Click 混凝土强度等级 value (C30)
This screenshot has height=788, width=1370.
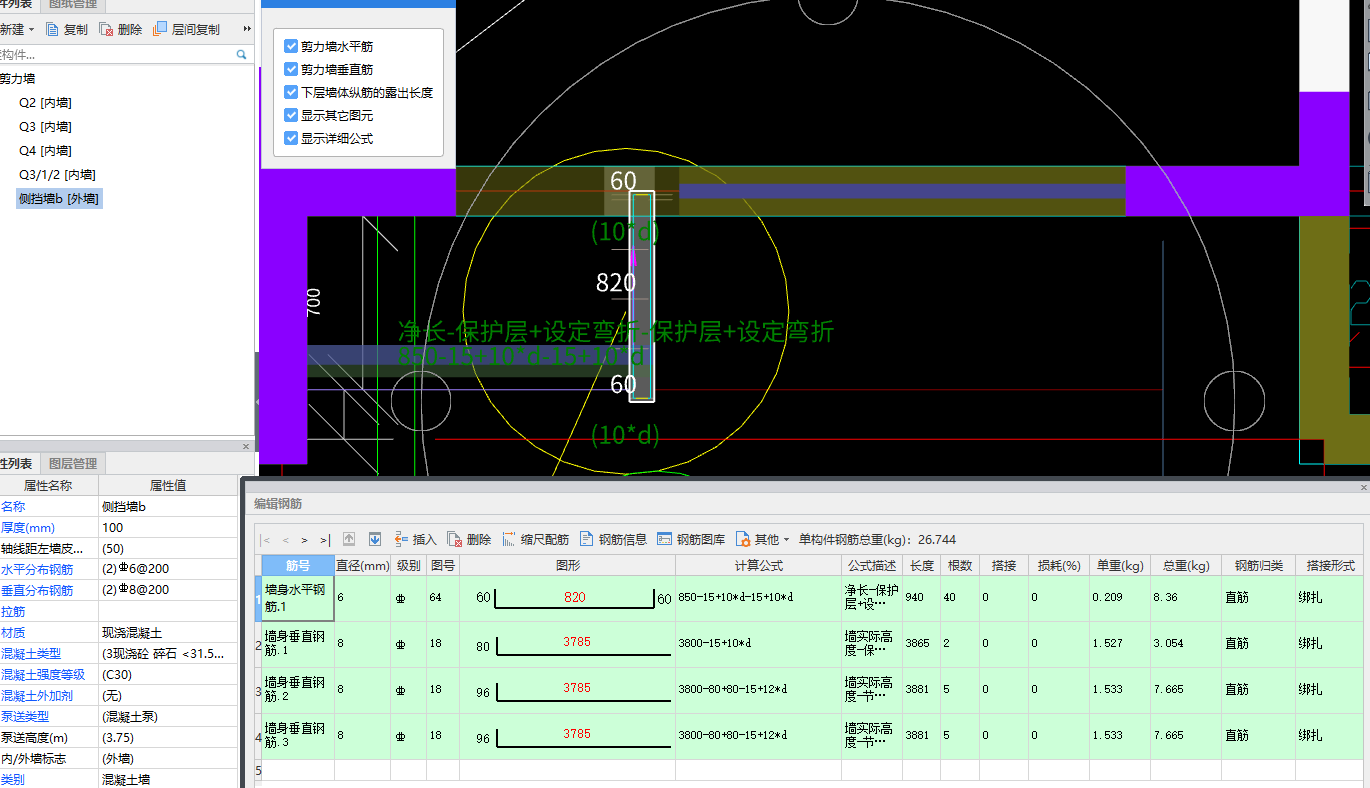pos(168,674)
